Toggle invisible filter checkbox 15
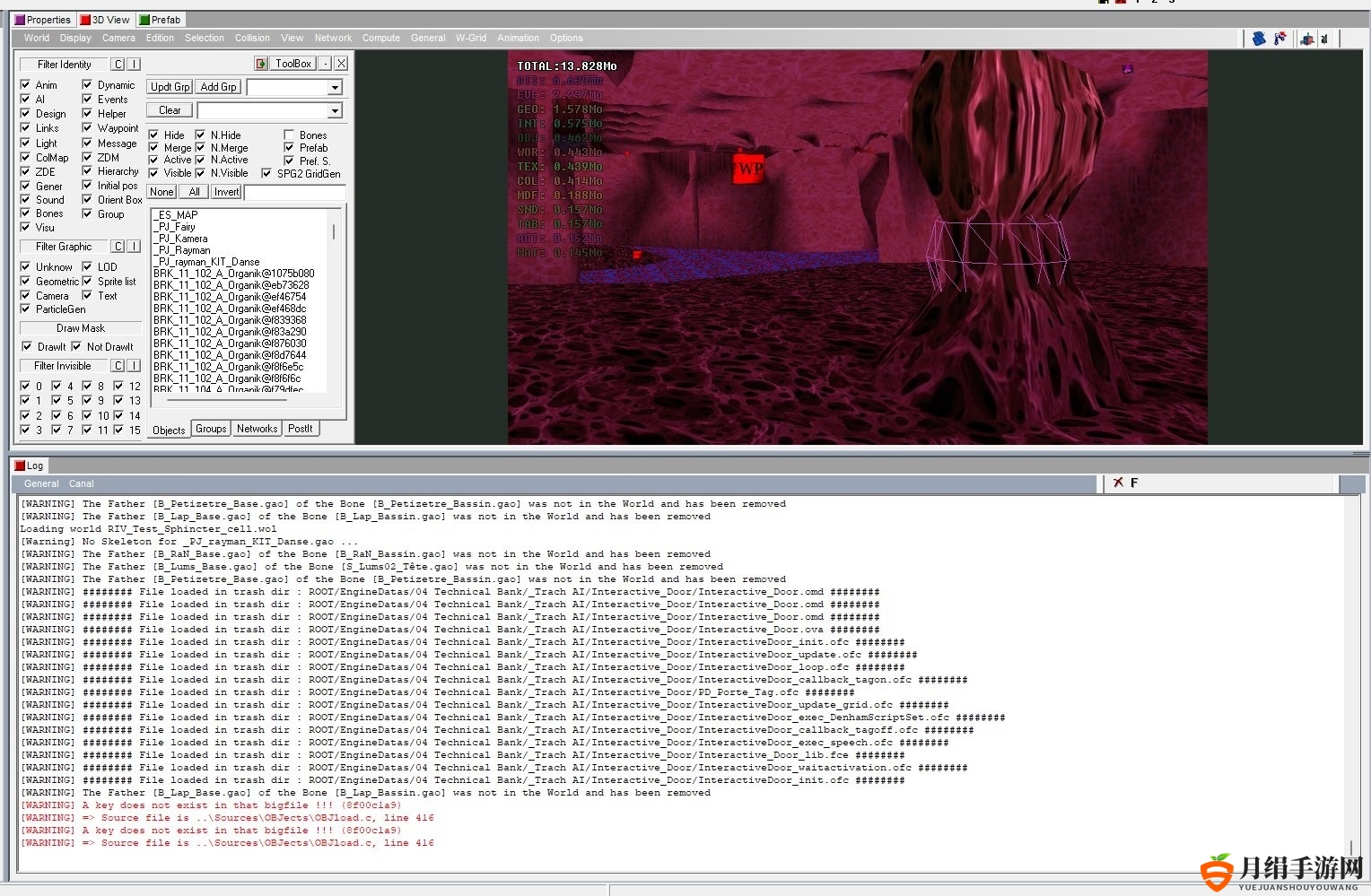 point(118,431)
